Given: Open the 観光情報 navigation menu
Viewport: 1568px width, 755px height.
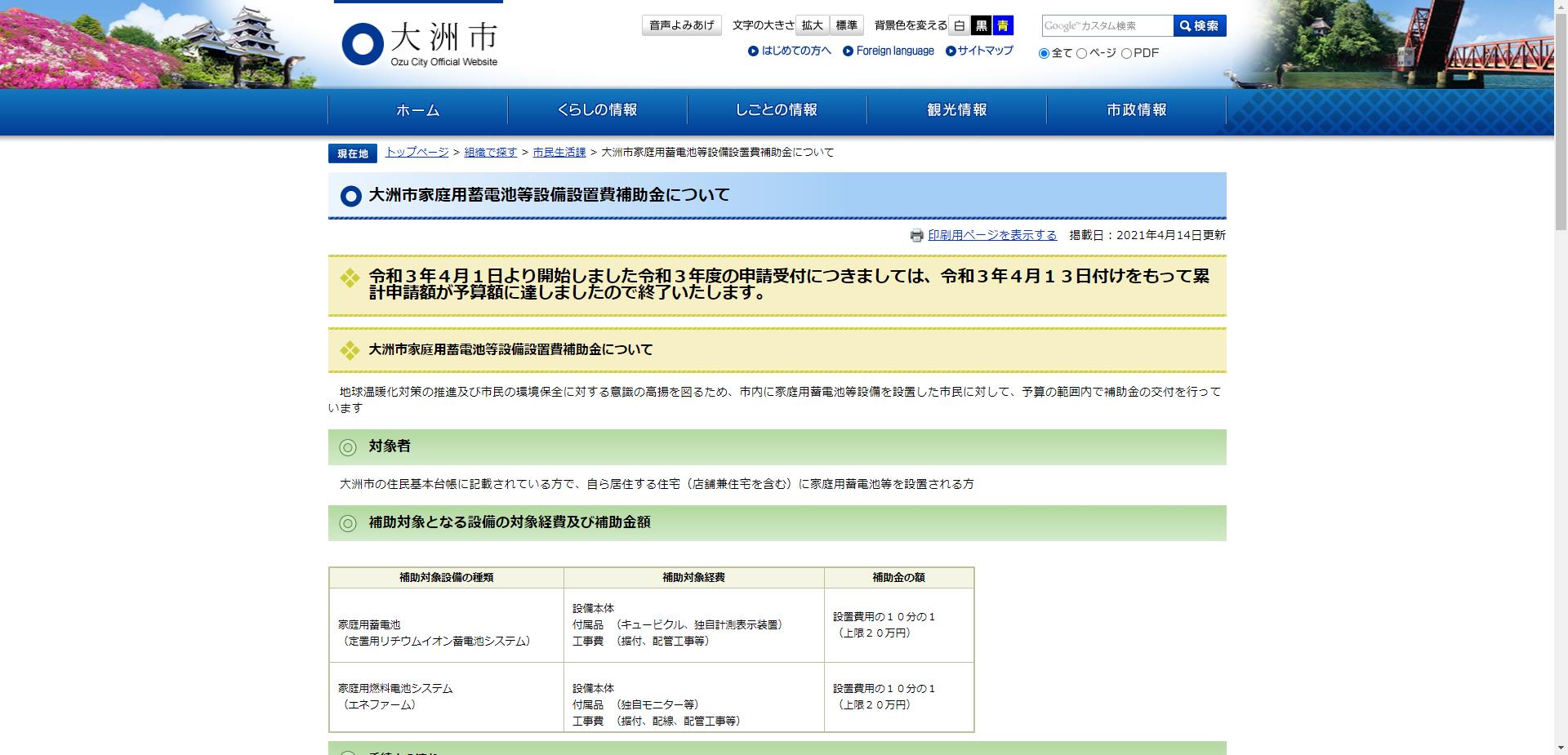Looking at the screenshot, I should 957,110.
